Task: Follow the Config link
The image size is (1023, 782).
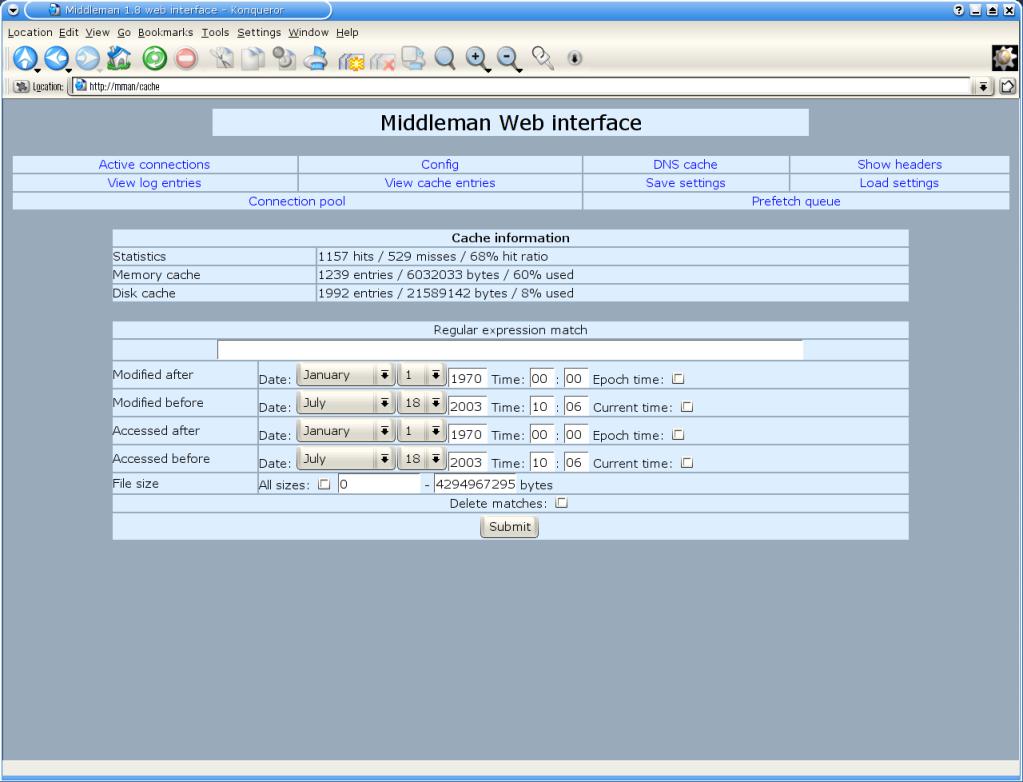Action: 440,164
